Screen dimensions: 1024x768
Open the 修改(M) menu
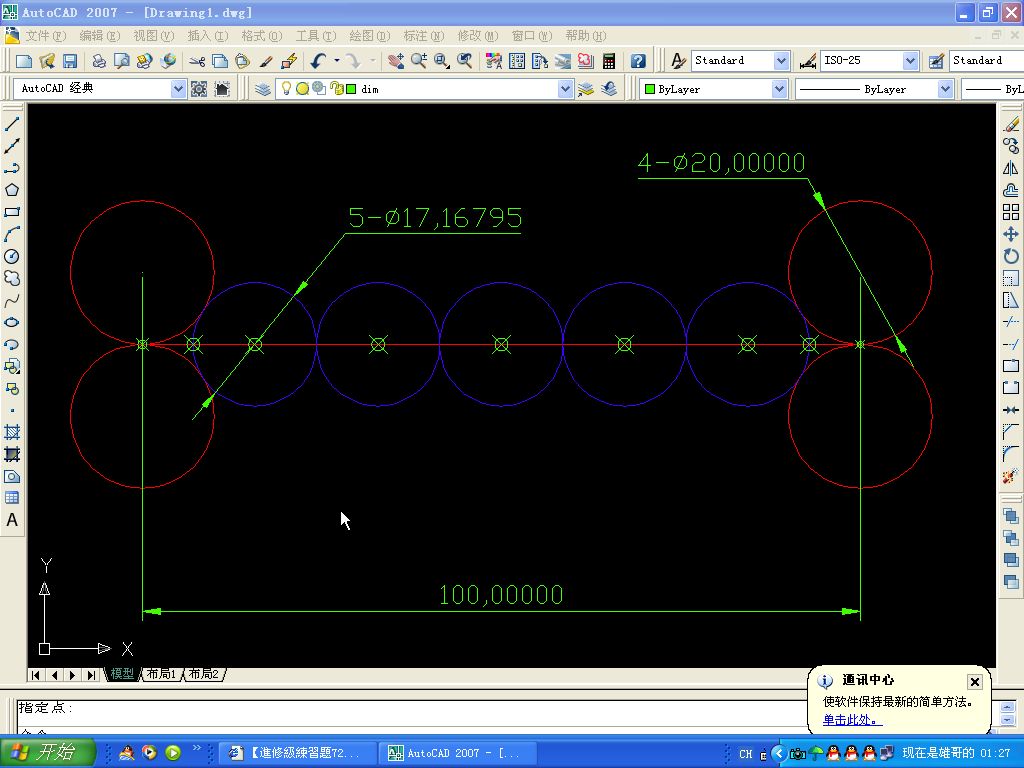point(477,35)
